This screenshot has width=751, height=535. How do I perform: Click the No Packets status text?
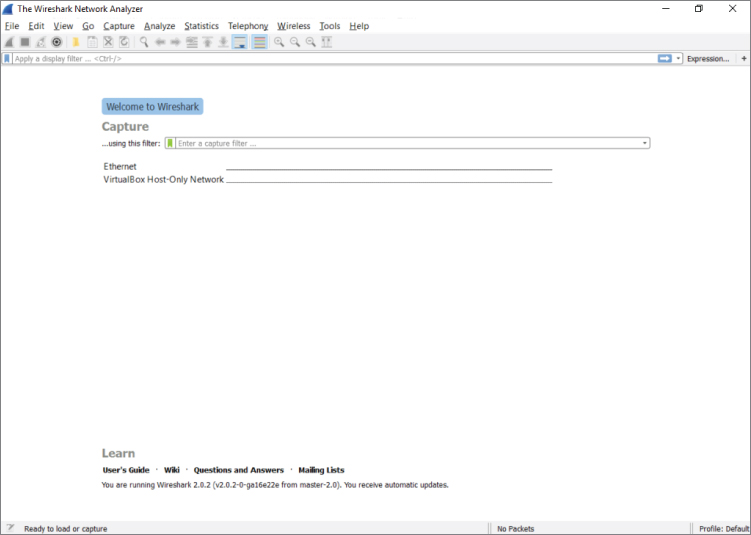[515, 529]
